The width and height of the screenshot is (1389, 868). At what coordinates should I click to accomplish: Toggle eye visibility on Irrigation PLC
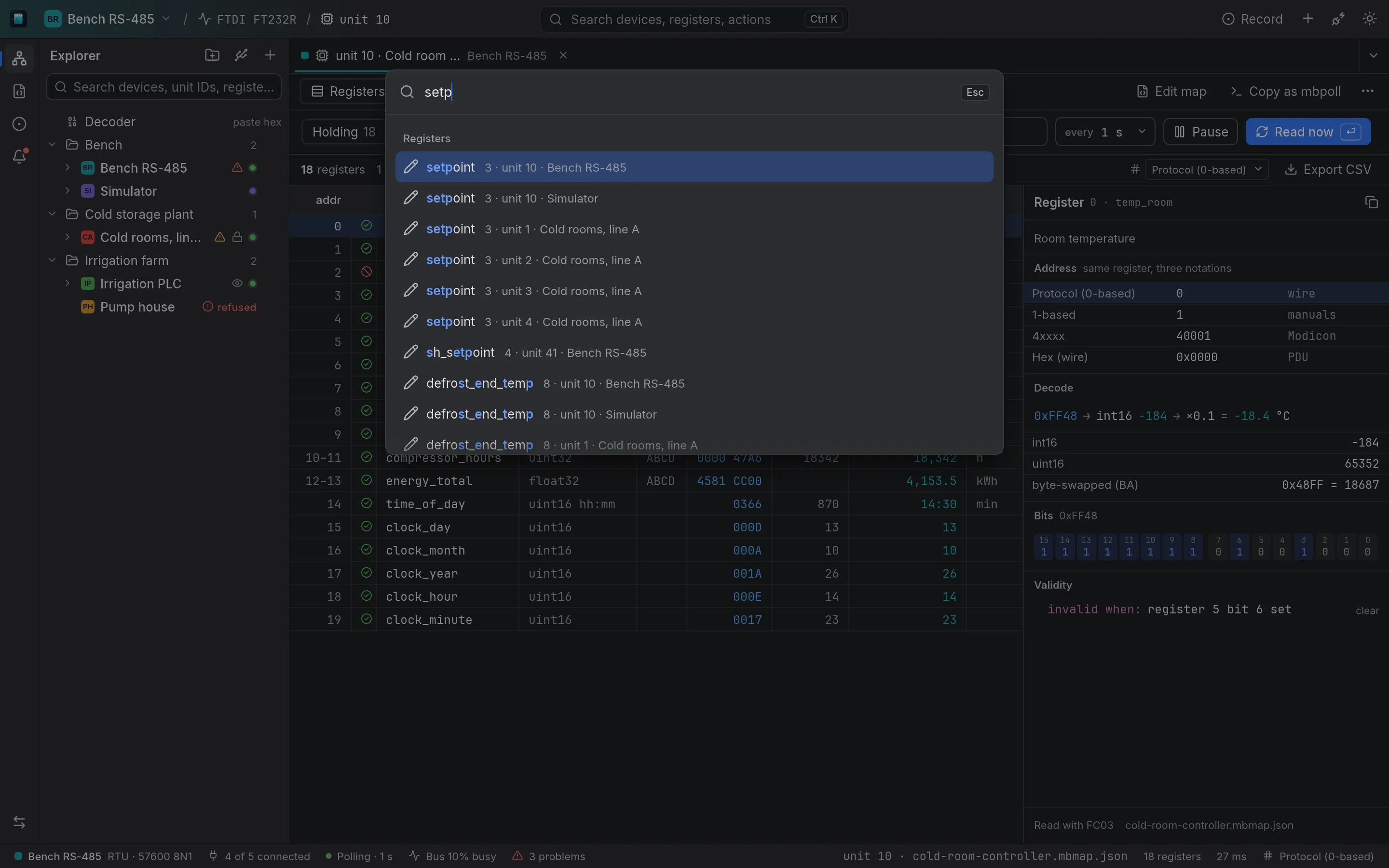pos(236,283)
